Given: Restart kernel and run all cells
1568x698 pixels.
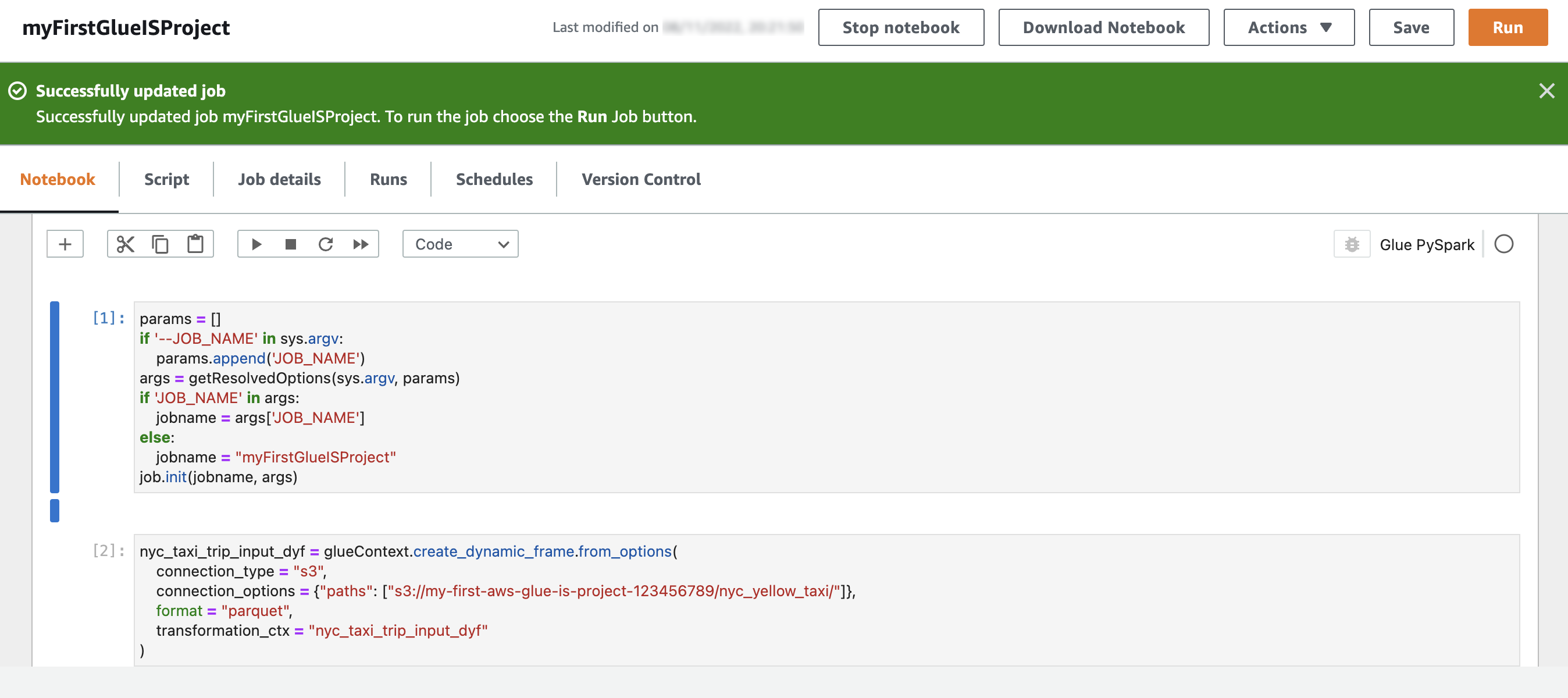Looking at the screenshot, I should point(361,244).
